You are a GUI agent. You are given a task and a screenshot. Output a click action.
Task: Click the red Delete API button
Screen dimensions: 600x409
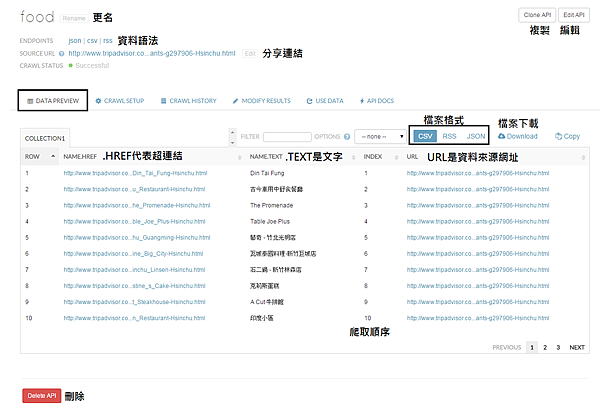coord(42,396)
